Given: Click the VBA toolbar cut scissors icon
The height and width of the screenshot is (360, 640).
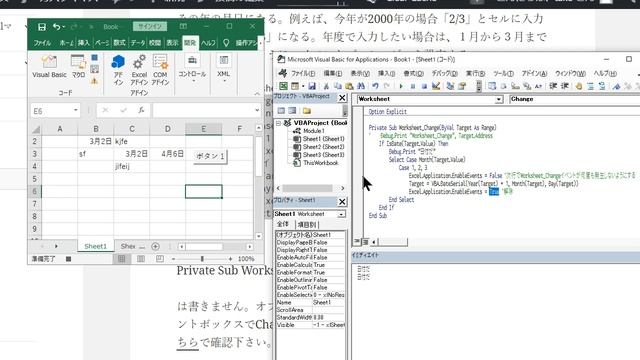Looking at the screenshot, I should [x=326, y=86].
